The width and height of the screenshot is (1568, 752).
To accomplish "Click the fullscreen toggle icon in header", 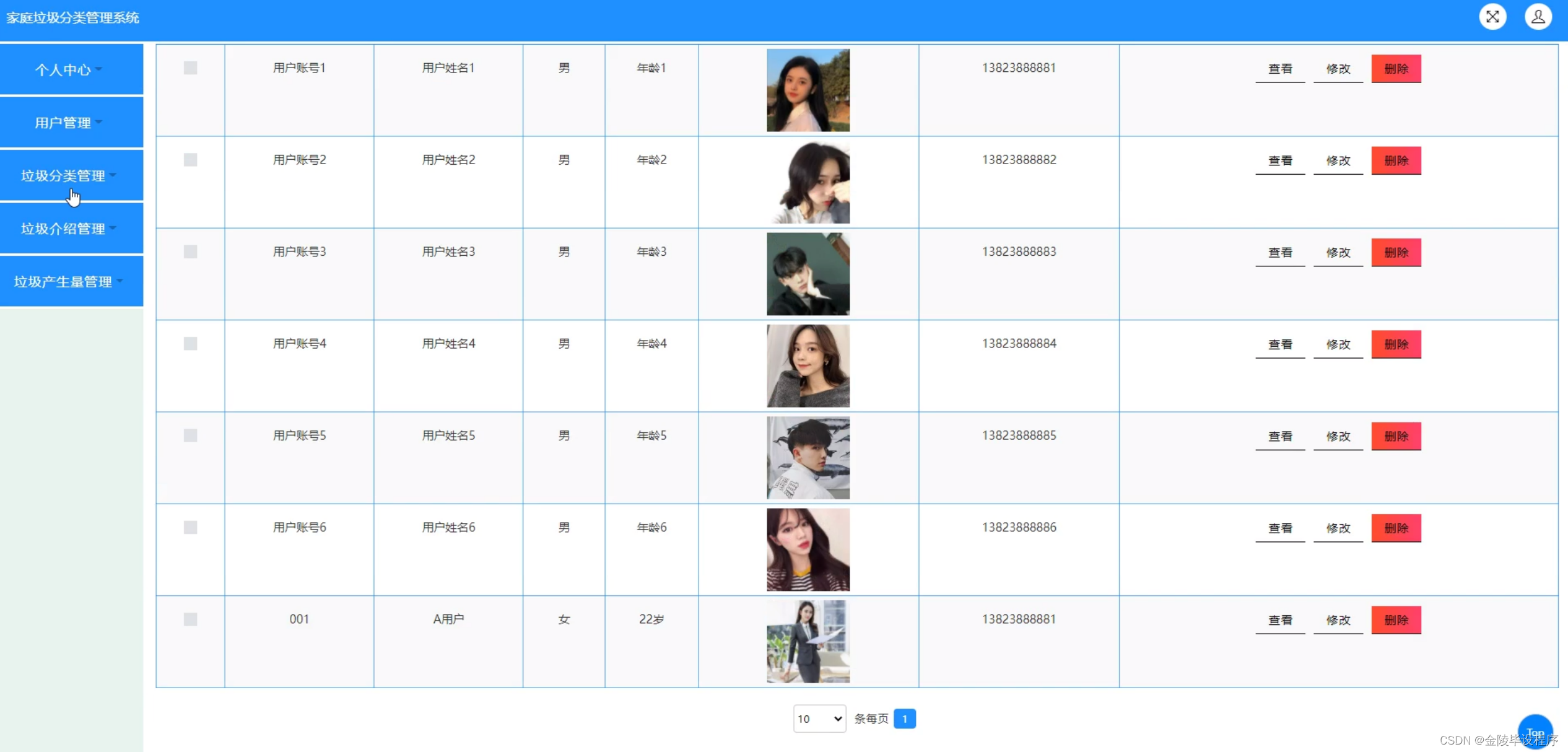I will click(1492, 17).
